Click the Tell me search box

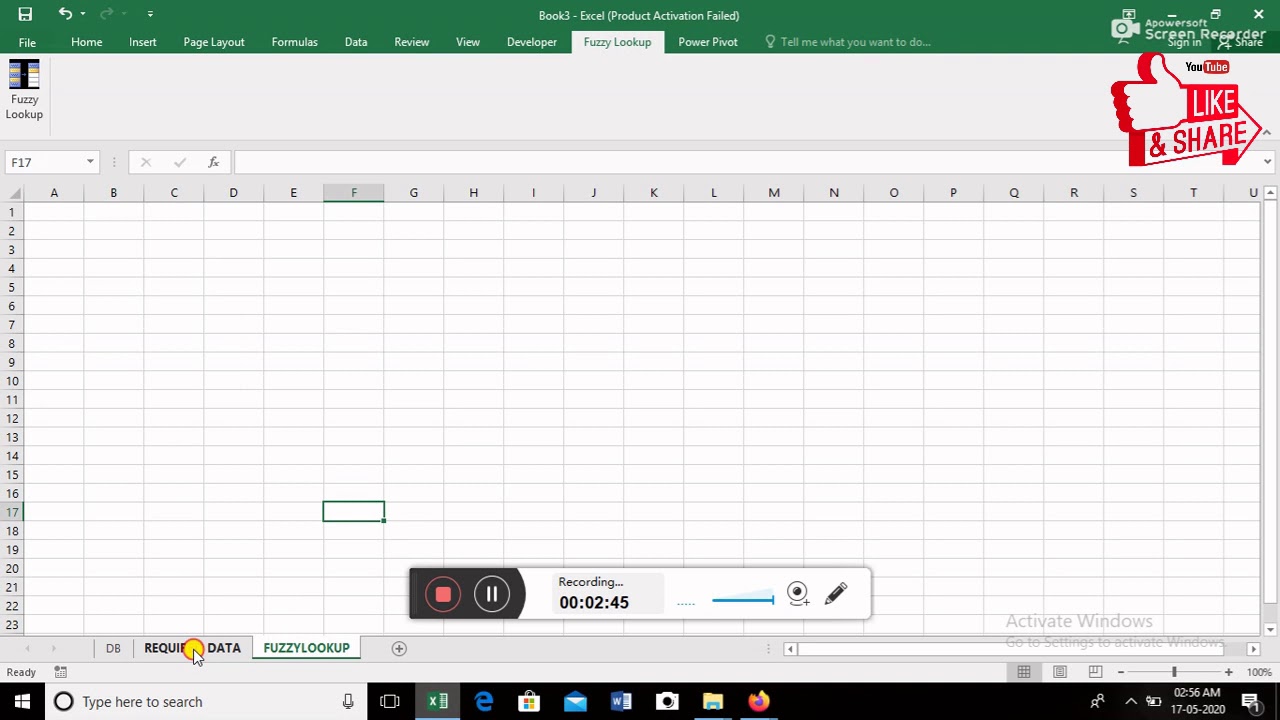[855, 42]
